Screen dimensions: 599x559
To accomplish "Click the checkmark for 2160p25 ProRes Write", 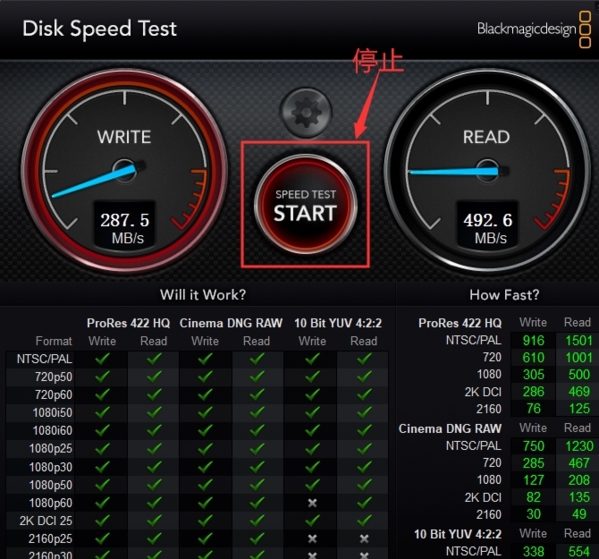I will (102, 538).
